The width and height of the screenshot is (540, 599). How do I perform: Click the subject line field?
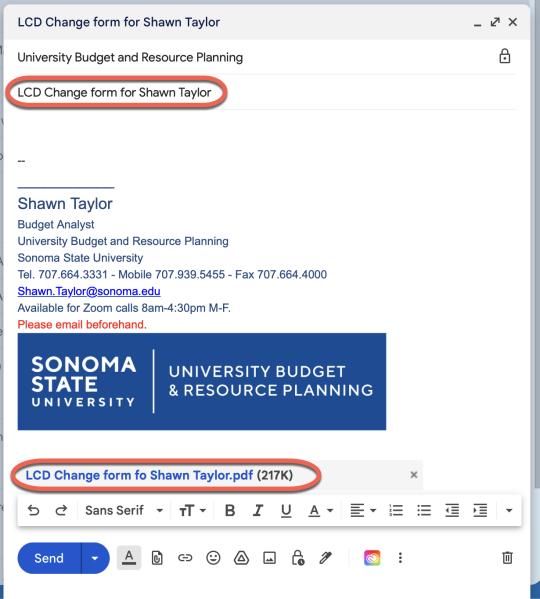pos(267,92)
